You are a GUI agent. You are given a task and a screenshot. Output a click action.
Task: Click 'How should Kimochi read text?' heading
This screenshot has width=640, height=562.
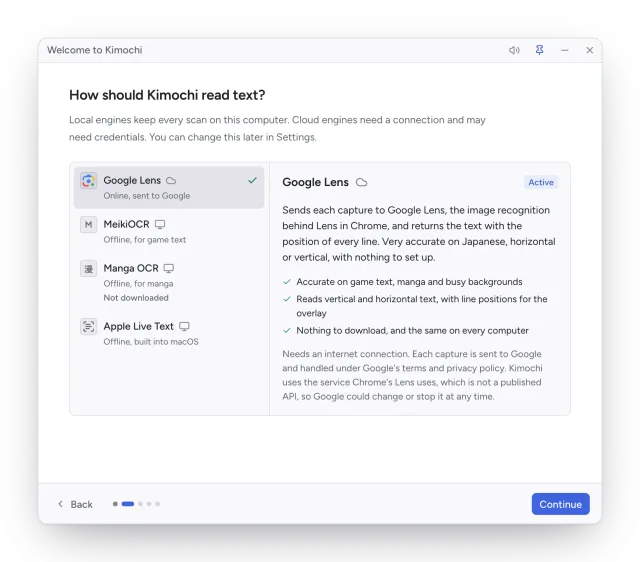click(x=167, y=95)
